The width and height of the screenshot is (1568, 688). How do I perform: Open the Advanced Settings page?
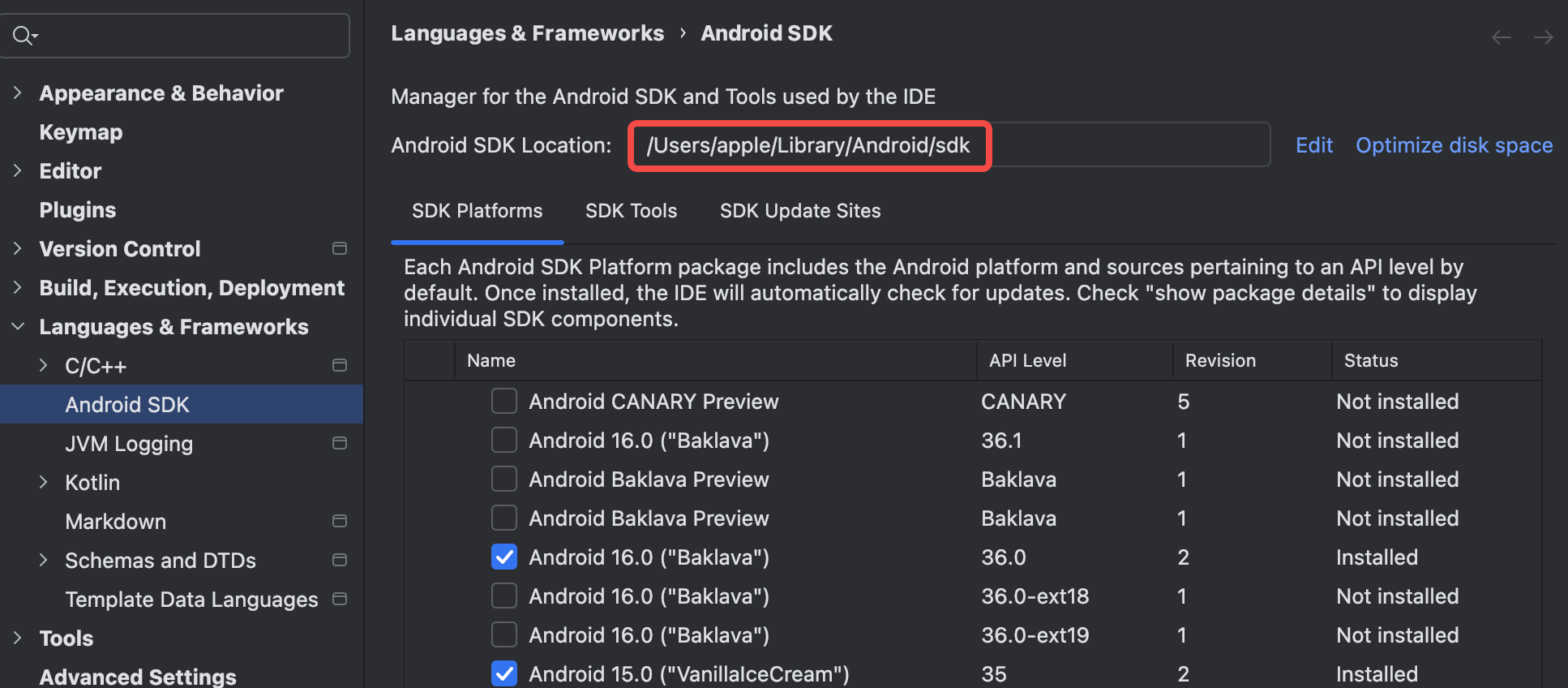(138, 676)
